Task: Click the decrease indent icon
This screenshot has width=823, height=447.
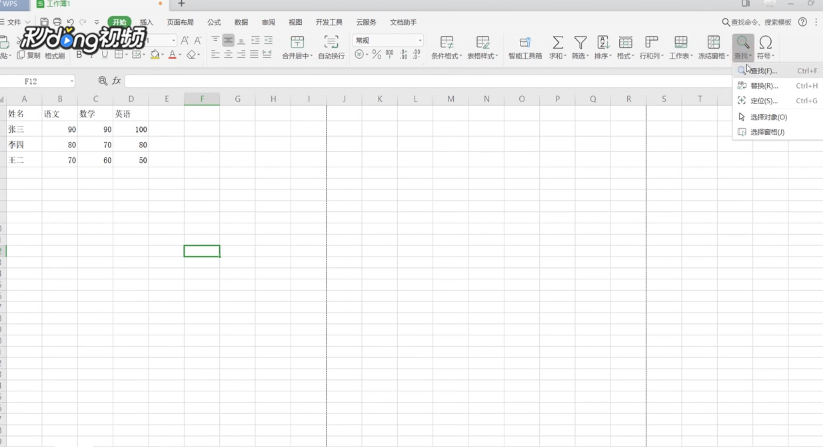Action: click(255, 40)
